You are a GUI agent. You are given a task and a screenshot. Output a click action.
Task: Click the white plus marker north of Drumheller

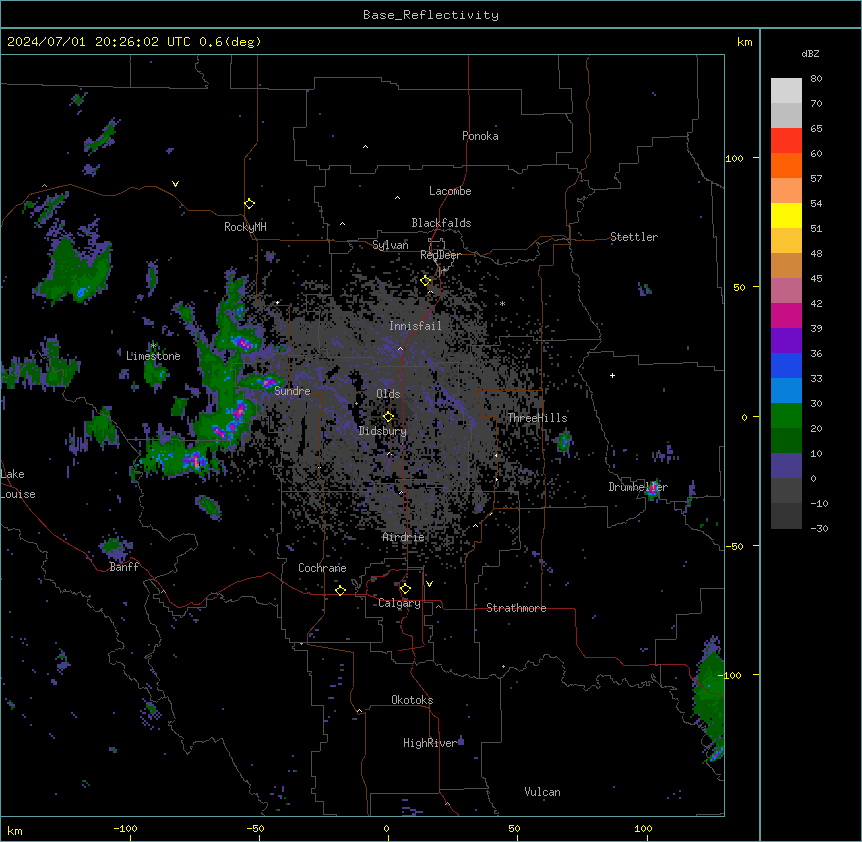coord(612,375)
